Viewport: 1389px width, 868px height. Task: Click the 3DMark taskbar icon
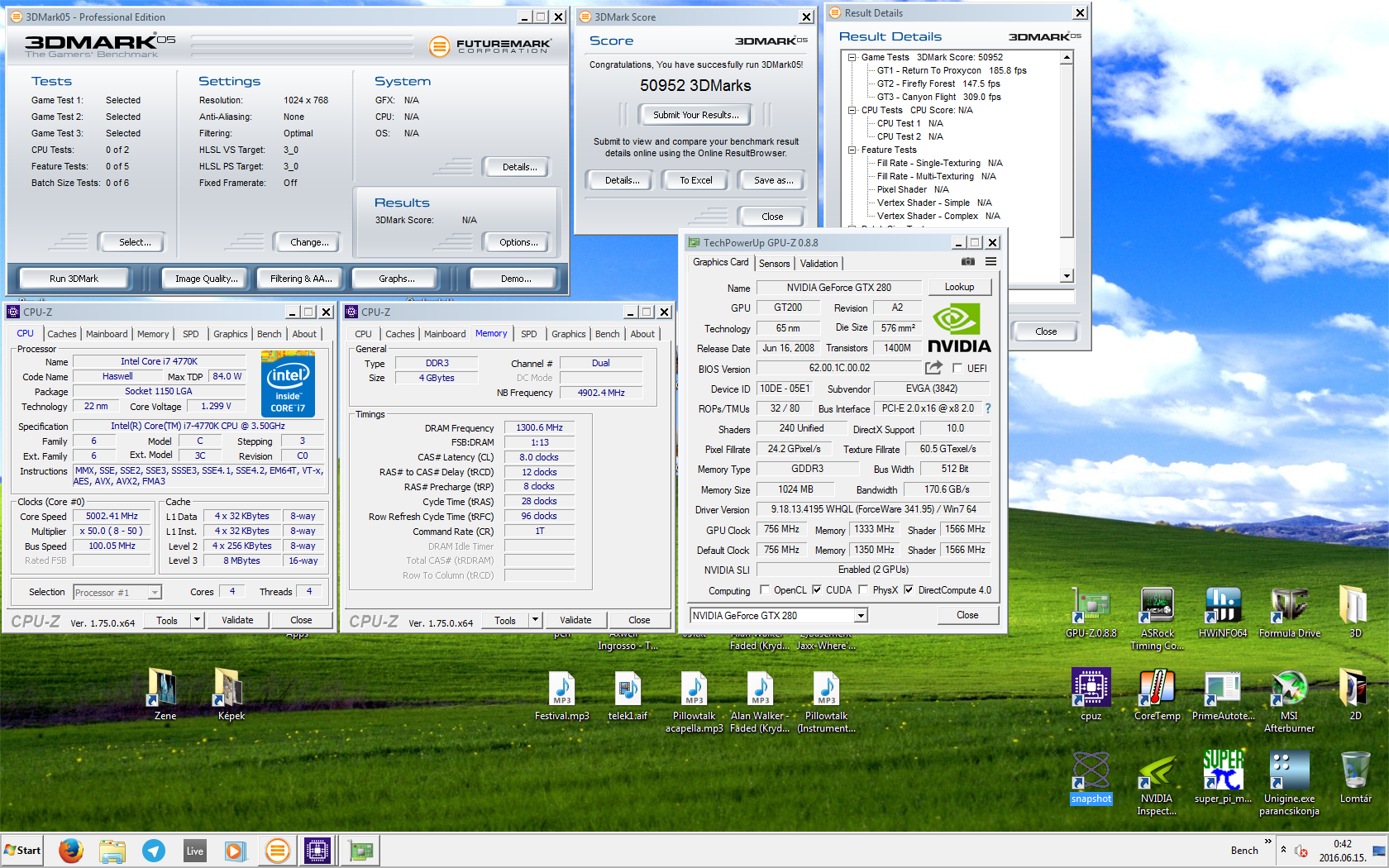(277, 850)
